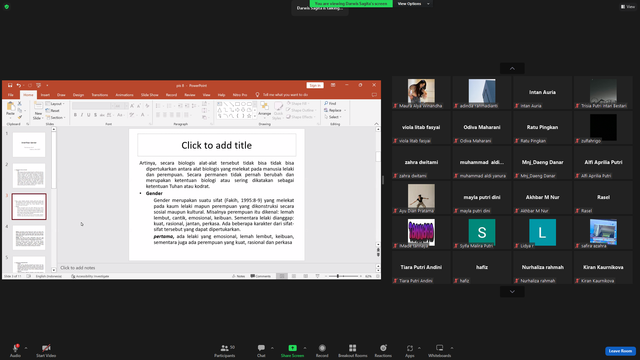The width and height of the screenshot is (640, 360).
Task: Click the Sign in button in PowerPoint
Action: click(x=315, y=85)
